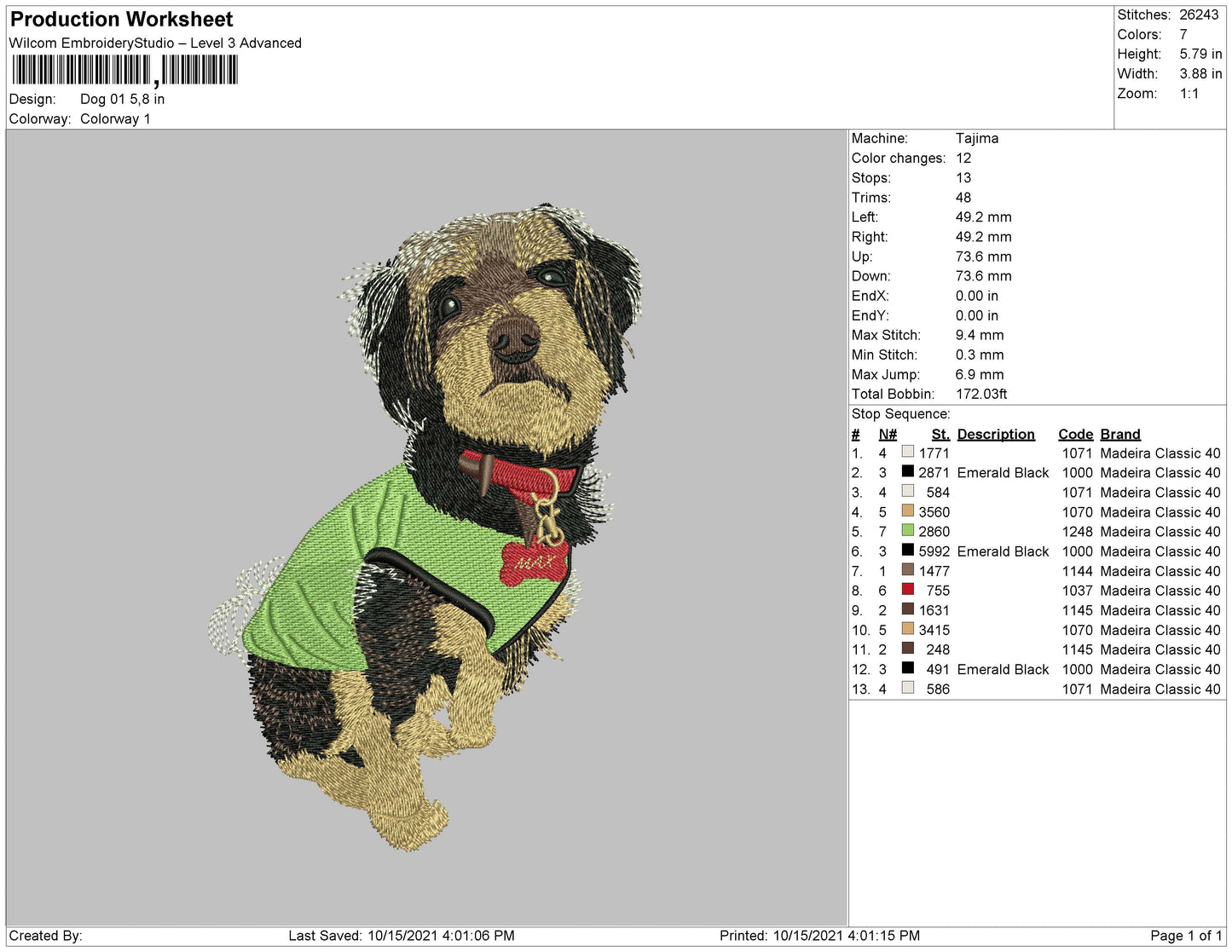Click the green swatch in stop 5 row
Image resolution: width=1232 pixels, height=952 pixels.
pos(908,530)
